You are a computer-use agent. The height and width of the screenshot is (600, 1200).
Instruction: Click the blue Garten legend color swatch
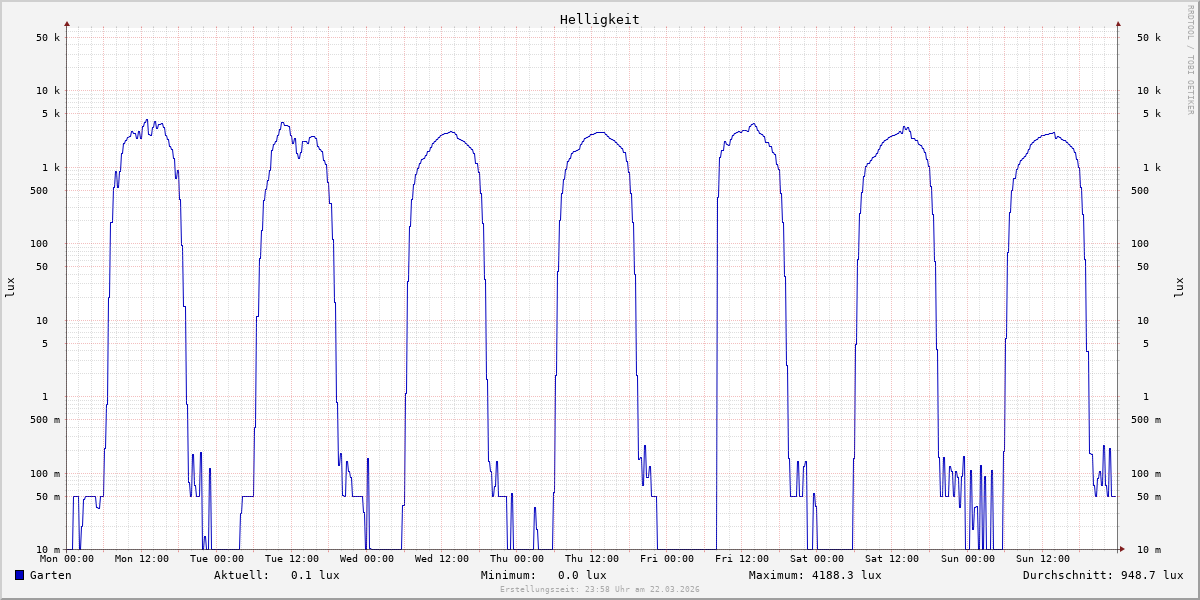(19, 575)
